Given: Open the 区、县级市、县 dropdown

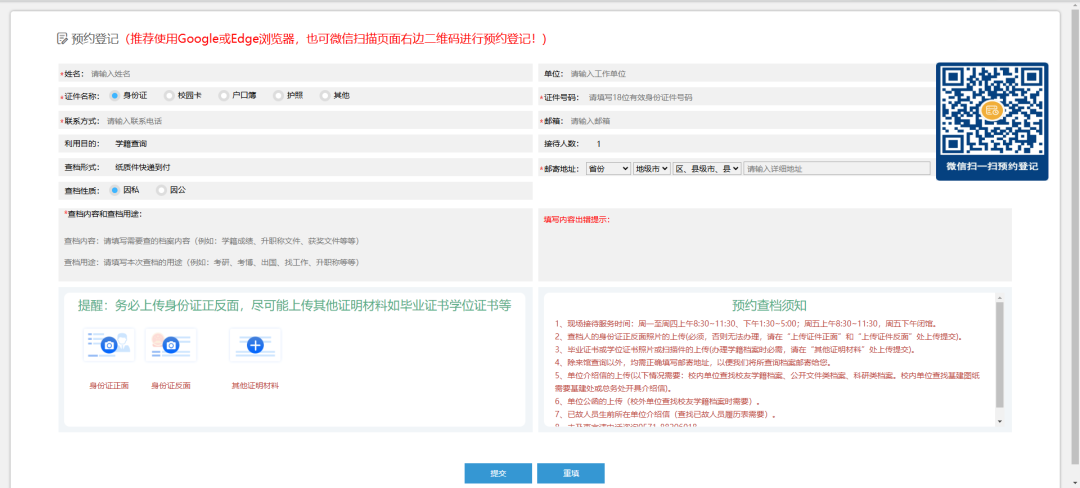Looking at the screenshot, I should pos(707,168).
